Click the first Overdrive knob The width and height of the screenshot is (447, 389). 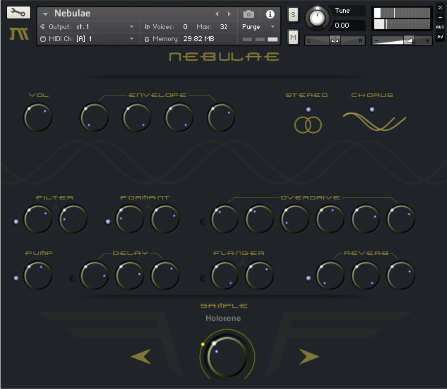point(225,219)
